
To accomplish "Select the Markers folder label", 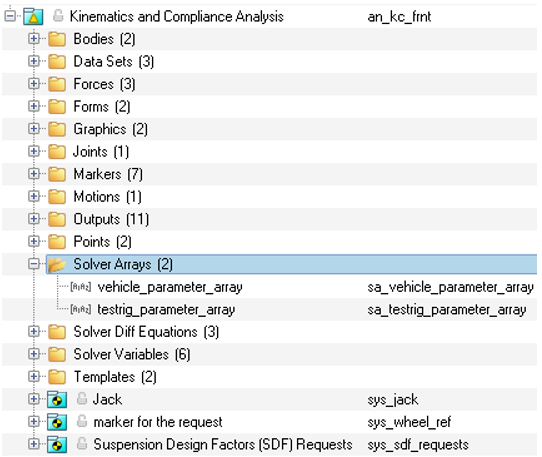I will [108, 174].
